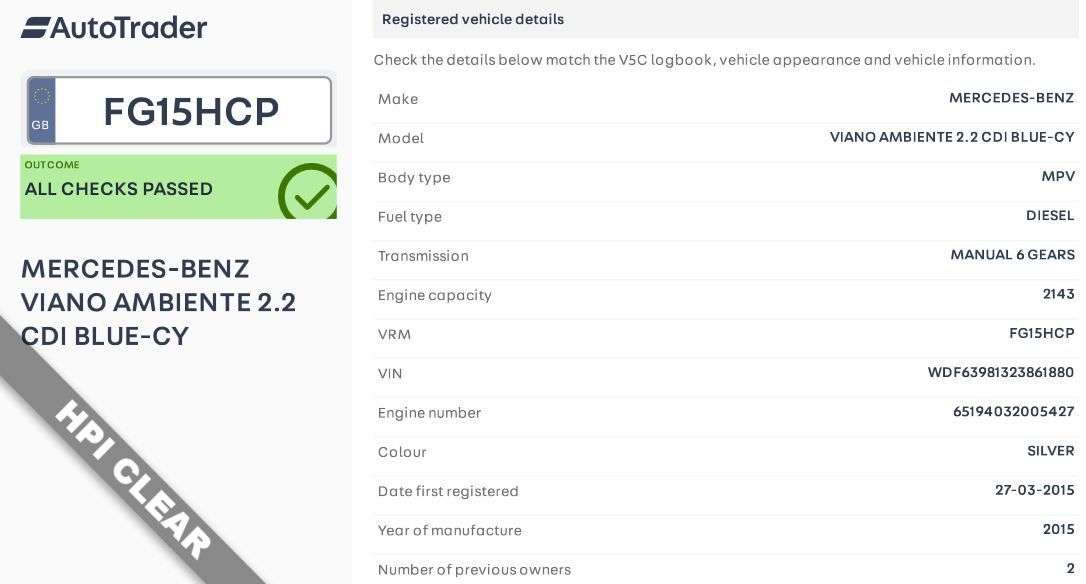Viewport: 1086px width, 584px height.
Task: Click the Year of manufacture 2015 value
Action: tap(1058, 529)
